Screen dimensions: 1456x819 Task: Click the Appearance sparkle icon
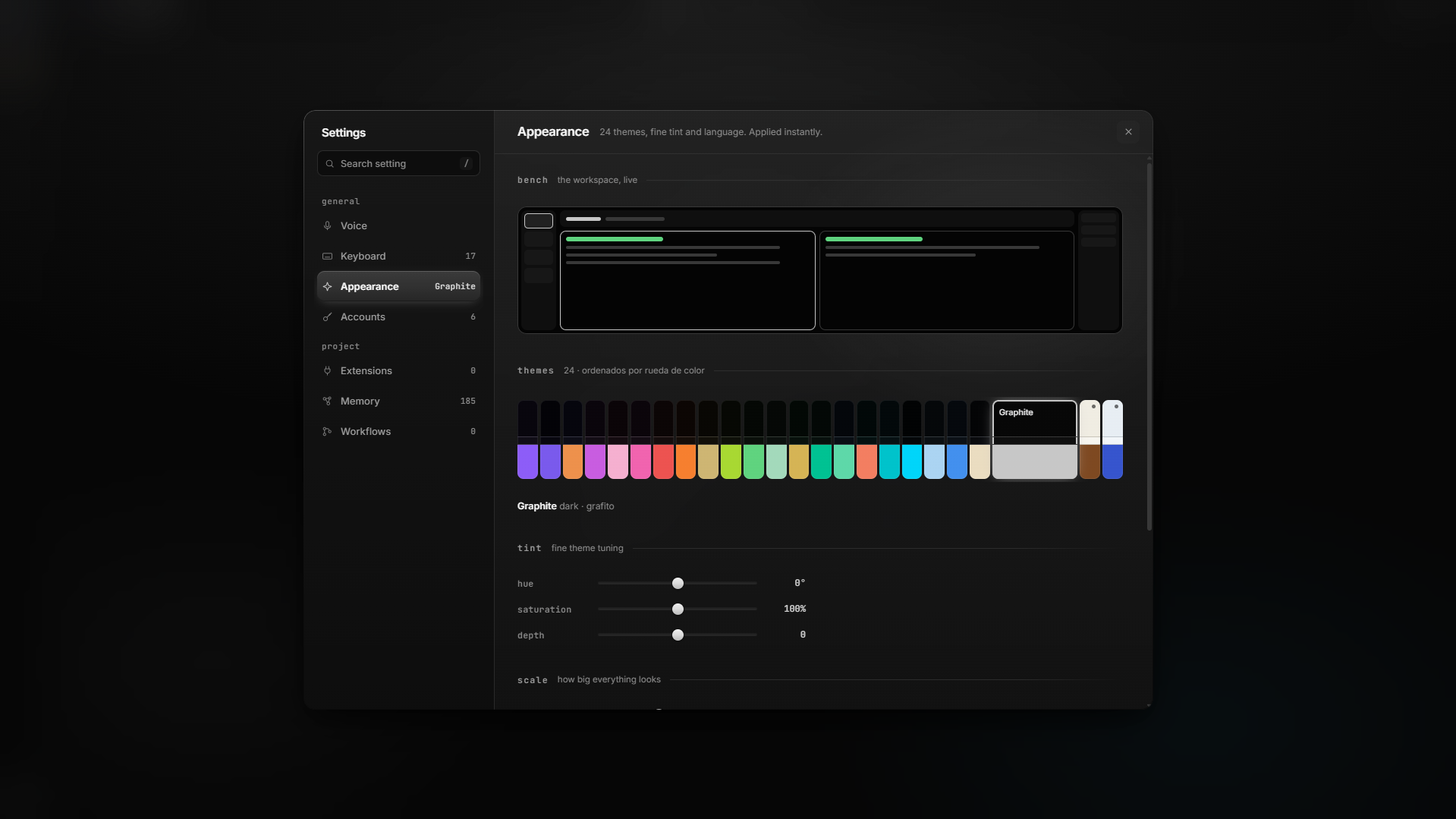(327, 286)
